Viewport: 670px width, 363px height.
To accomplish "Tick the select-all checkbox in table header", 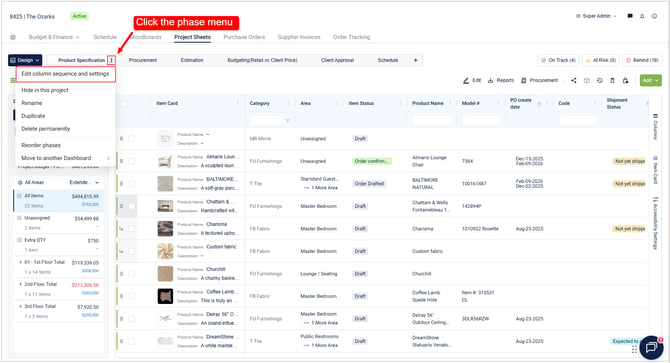I will (125, 103).
